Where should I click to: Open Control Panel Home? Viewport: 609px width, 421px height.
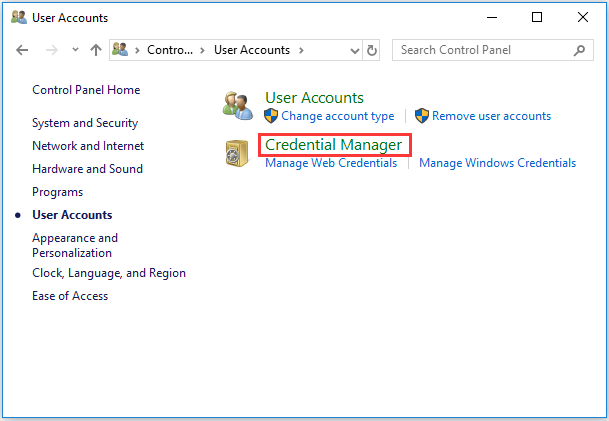(86, 90)
